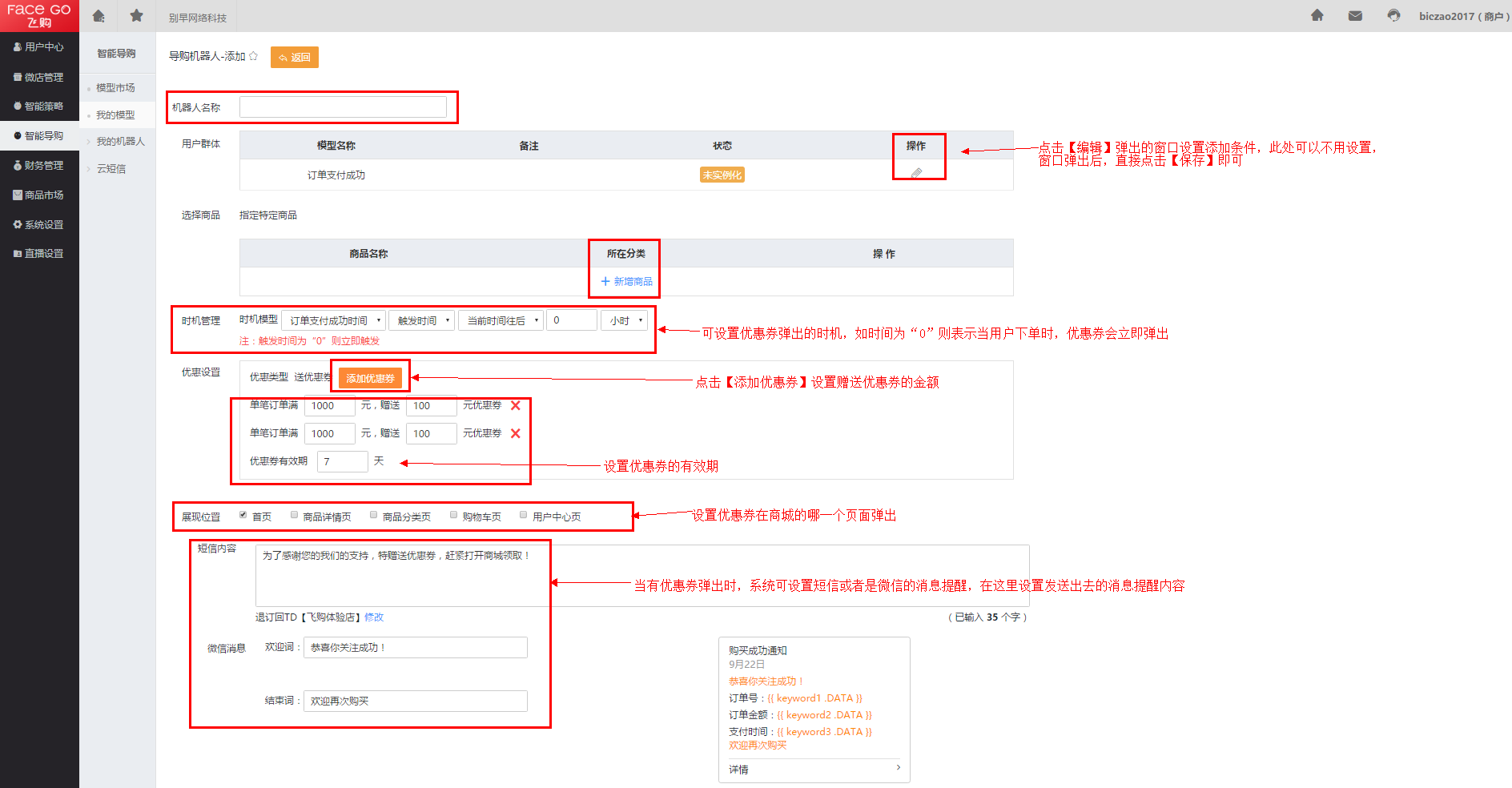Click the star favorites icon in top bar
Viewport: 1512px width, 788px height.
point(137,16)
